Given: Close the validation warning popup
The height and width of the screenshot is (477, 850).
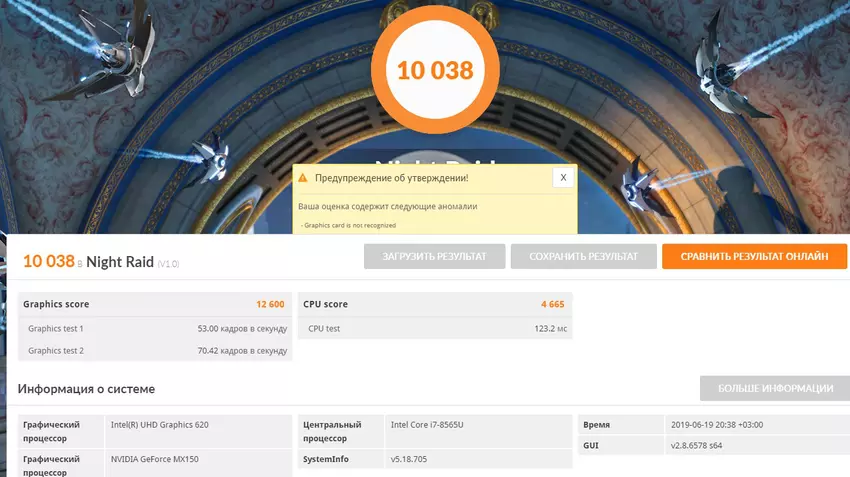Looking at the screenshot, I should [x=563, y=177].
